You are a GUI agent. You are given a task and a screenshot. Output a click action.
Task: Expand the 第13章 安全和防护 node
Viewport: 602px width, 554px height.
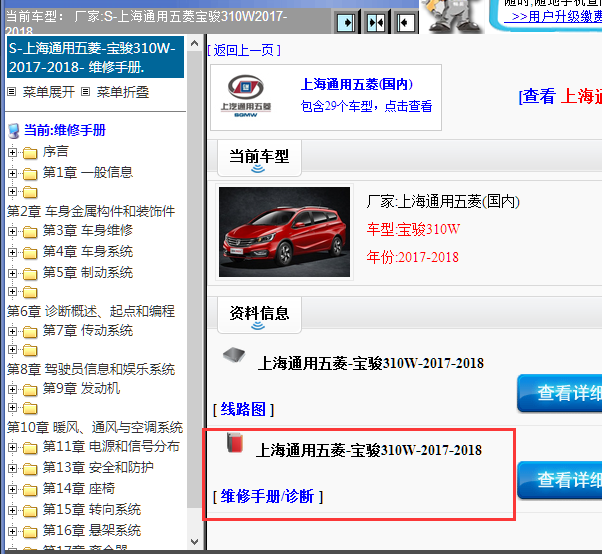click(12, 468)
